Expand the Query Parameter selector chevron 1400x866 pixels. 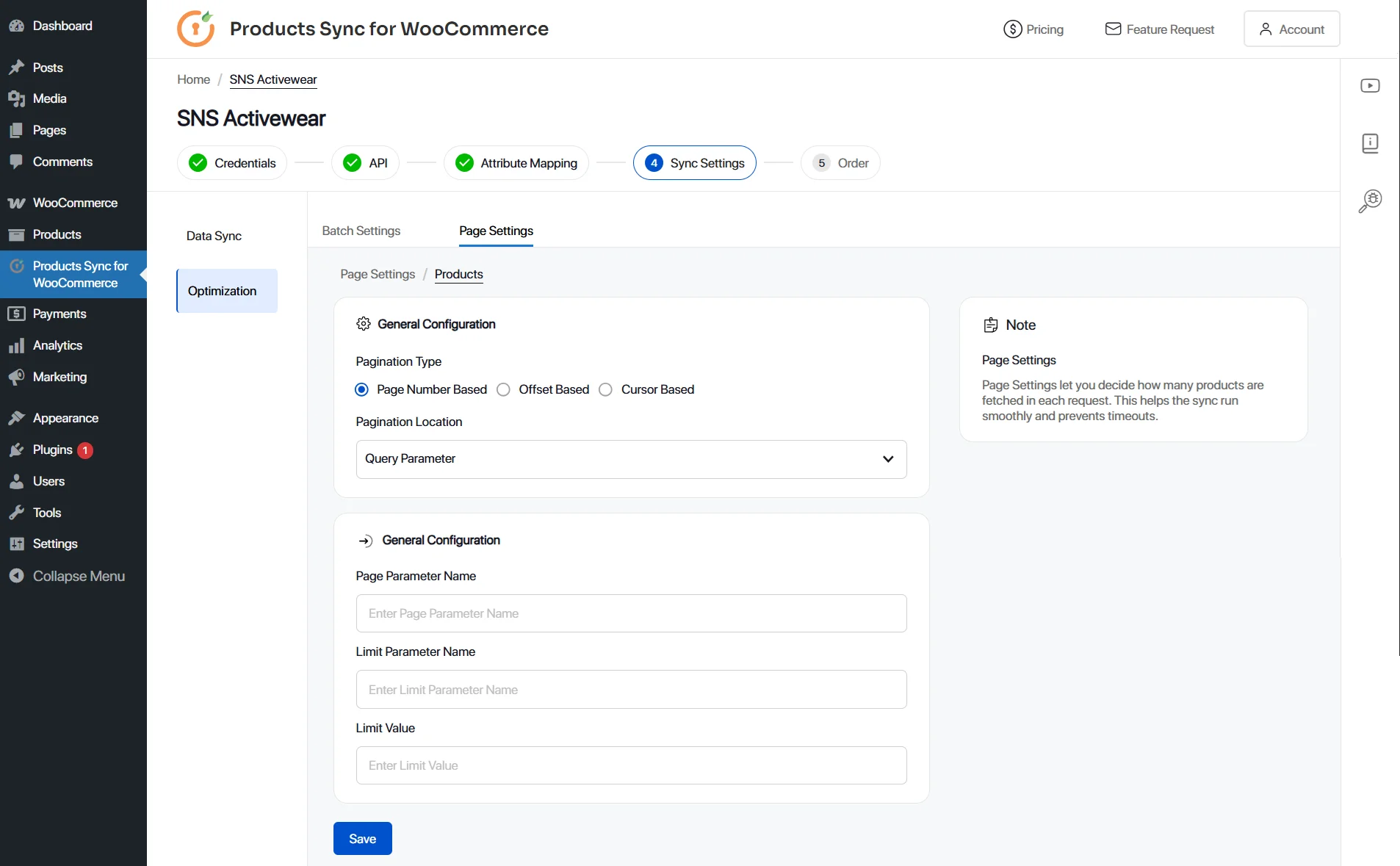pyautogui.click(x=888, y=459)
